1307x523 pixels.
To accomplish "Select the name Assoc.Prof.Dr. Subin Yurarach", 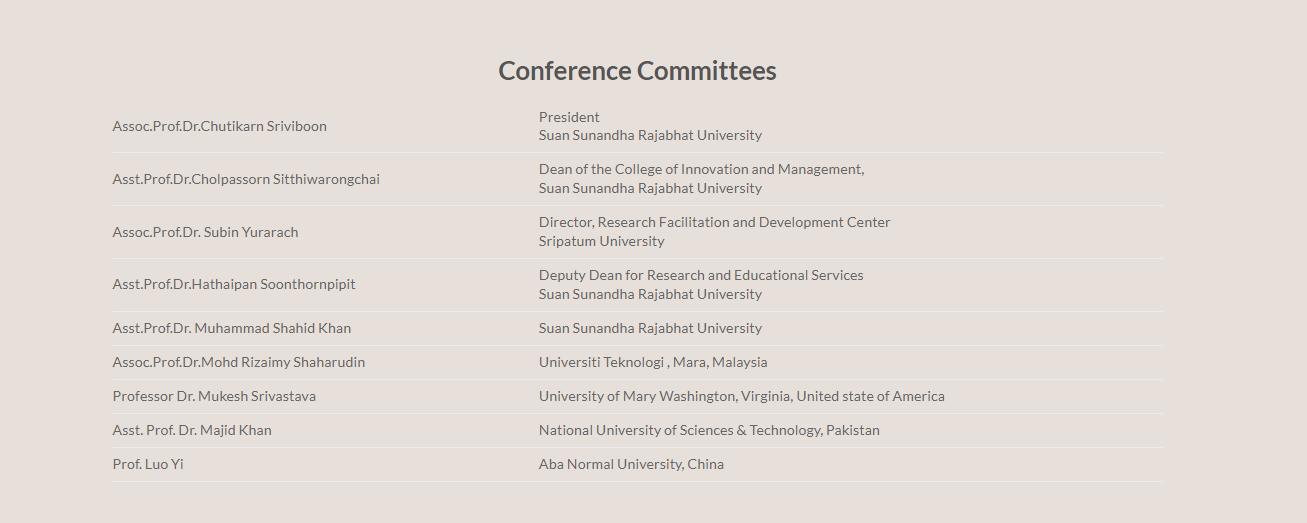I will 205,232.
